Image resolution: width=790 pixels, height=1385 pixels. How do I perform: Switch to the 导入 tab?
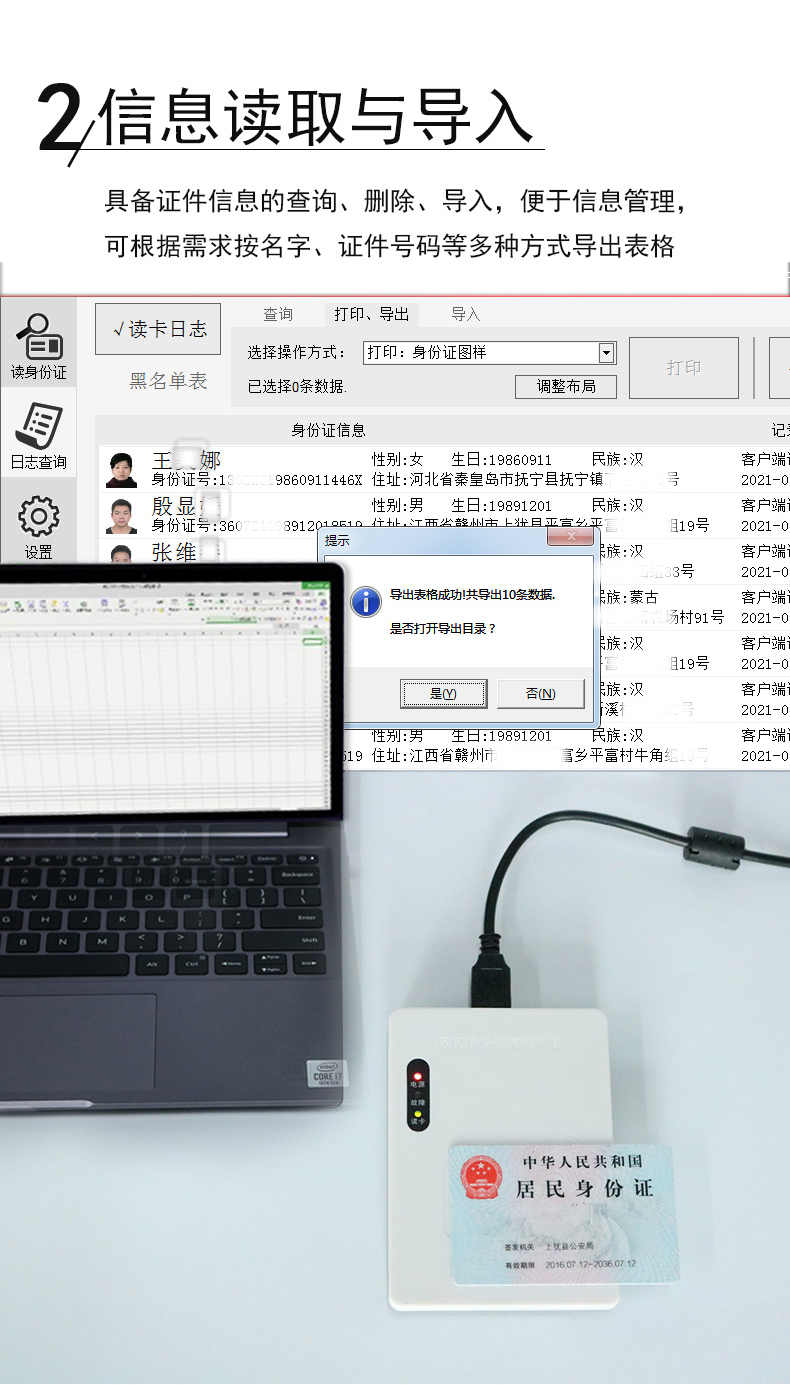point(465,314)
